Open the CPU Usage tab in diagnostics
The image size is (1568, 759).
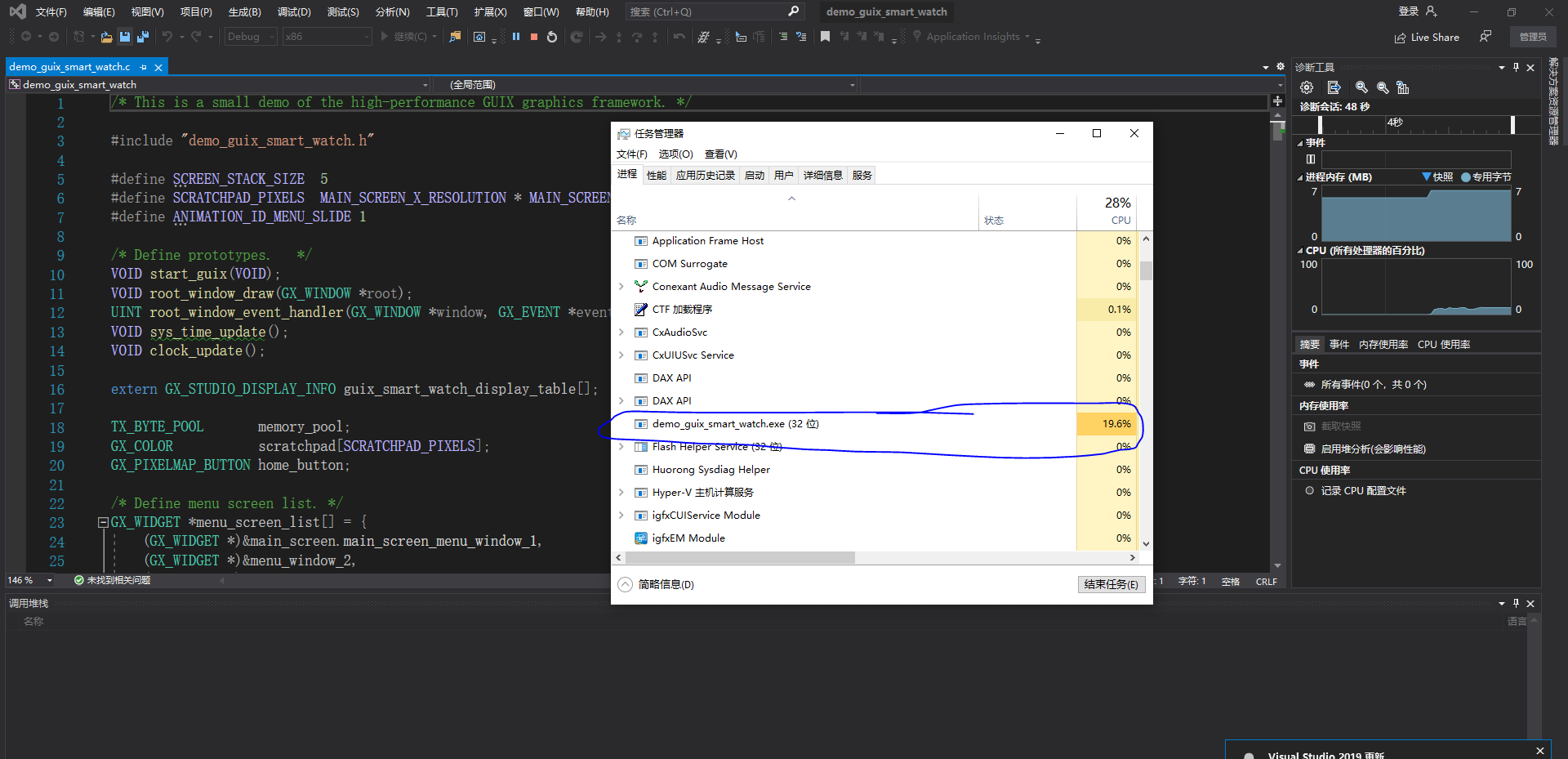(1444, 345)
